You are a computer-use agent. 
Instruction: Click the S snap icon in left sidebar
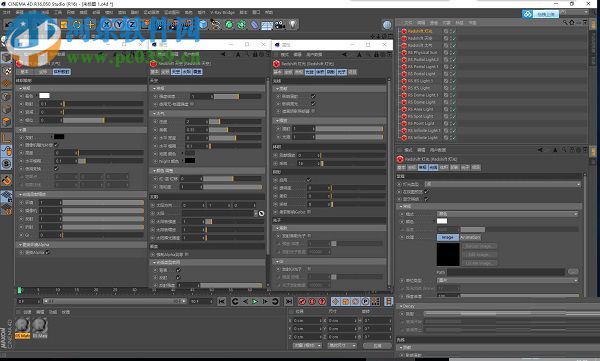tap(7, 164)
